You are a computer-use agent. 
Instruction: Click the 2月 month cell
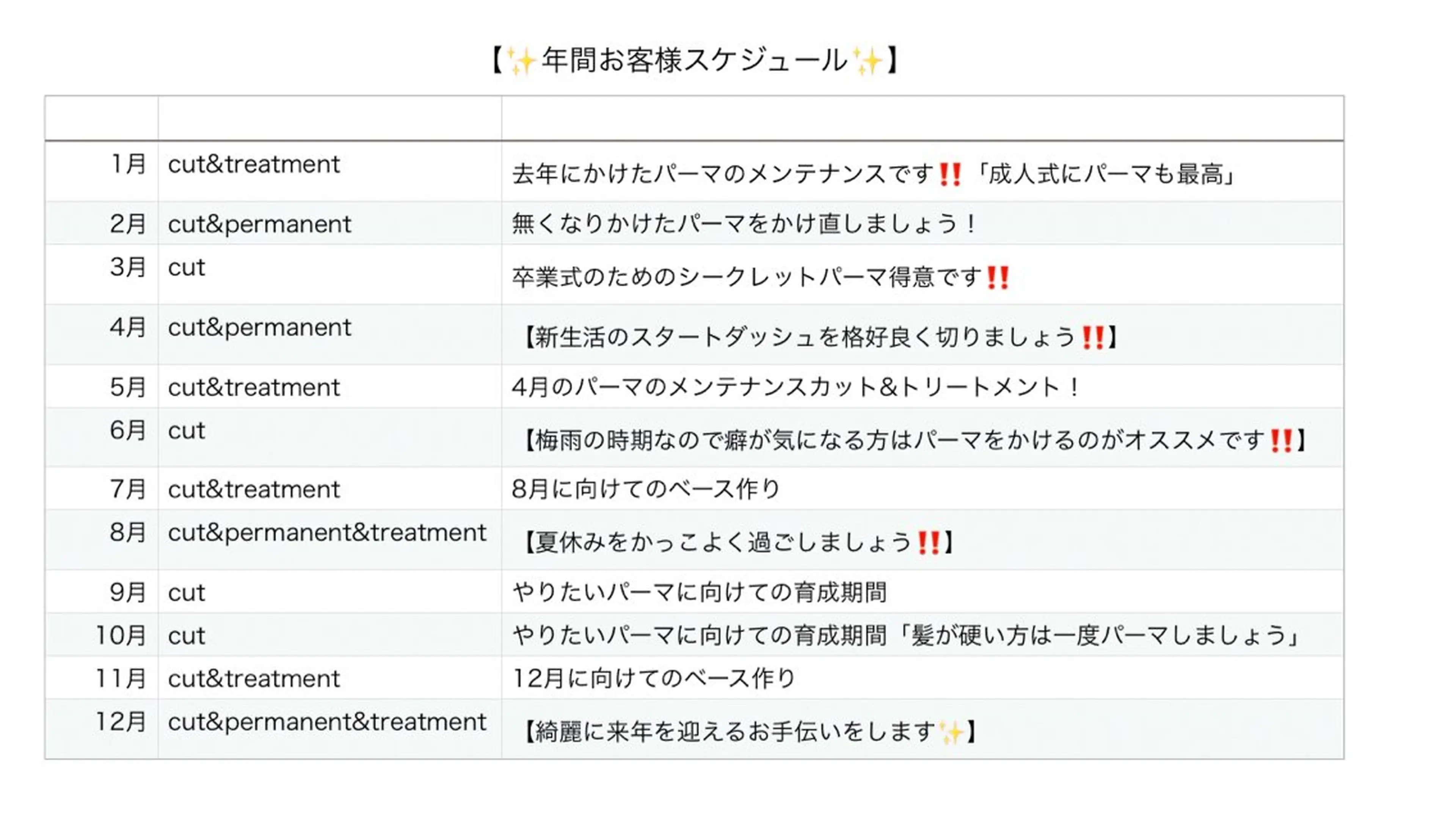(x=128, y=224)
